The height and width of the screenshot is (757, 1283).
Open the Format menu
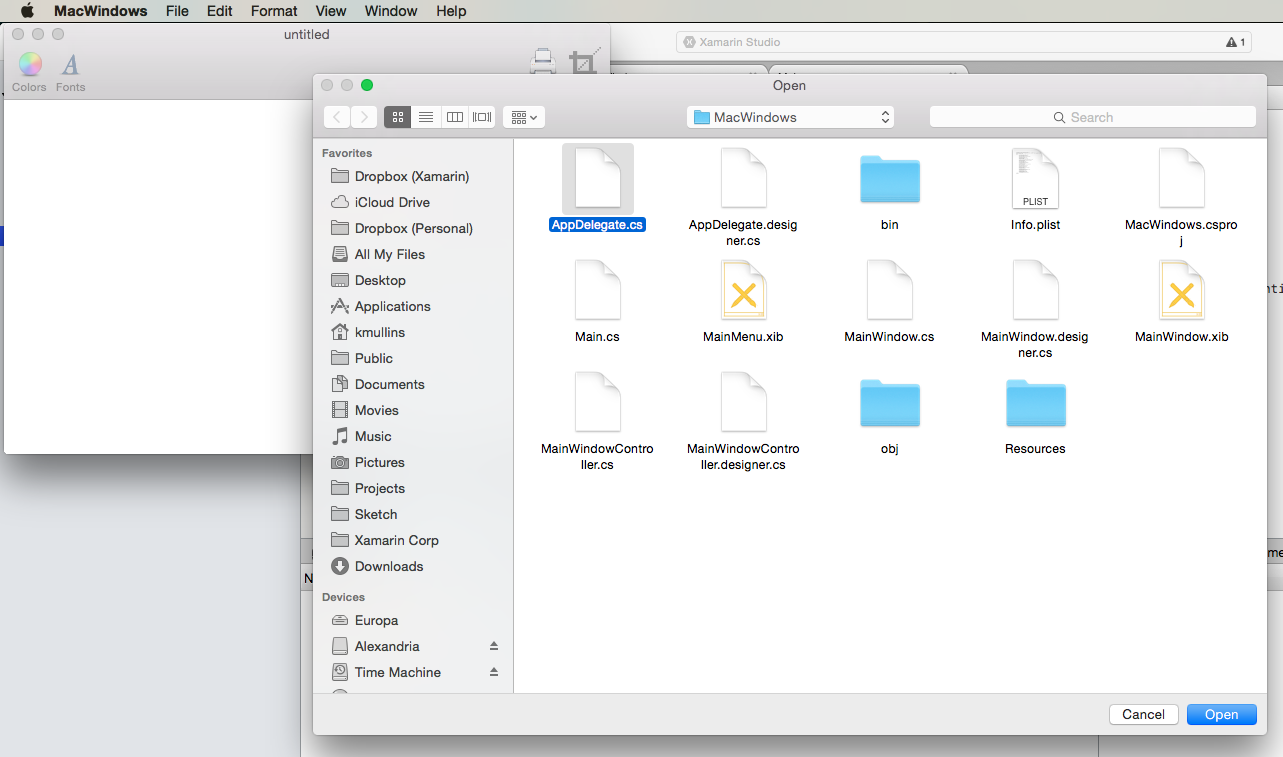tap(273, 11)
